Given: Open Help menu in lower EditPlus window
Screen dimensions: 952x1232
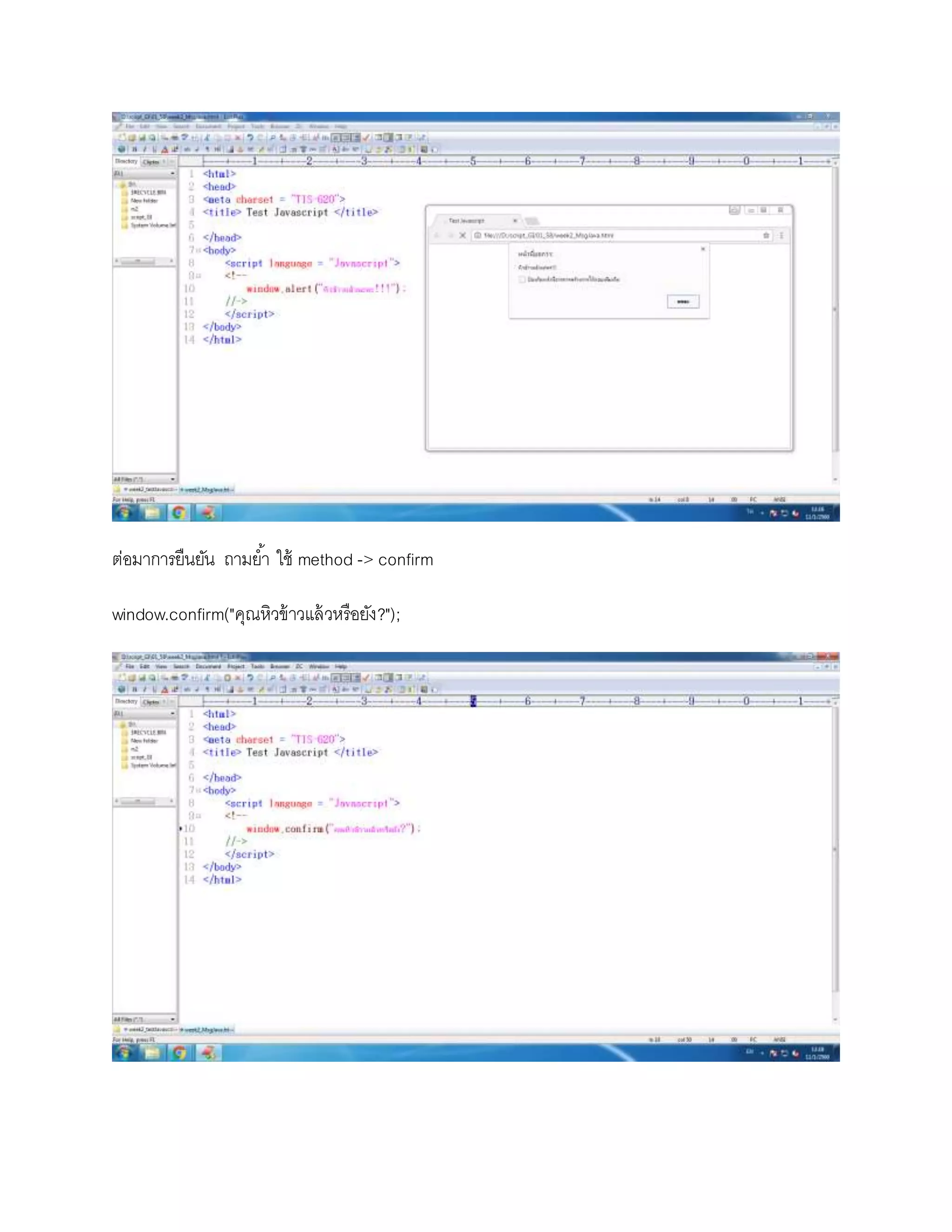Looking at the screenshot, I should point(340,666).
